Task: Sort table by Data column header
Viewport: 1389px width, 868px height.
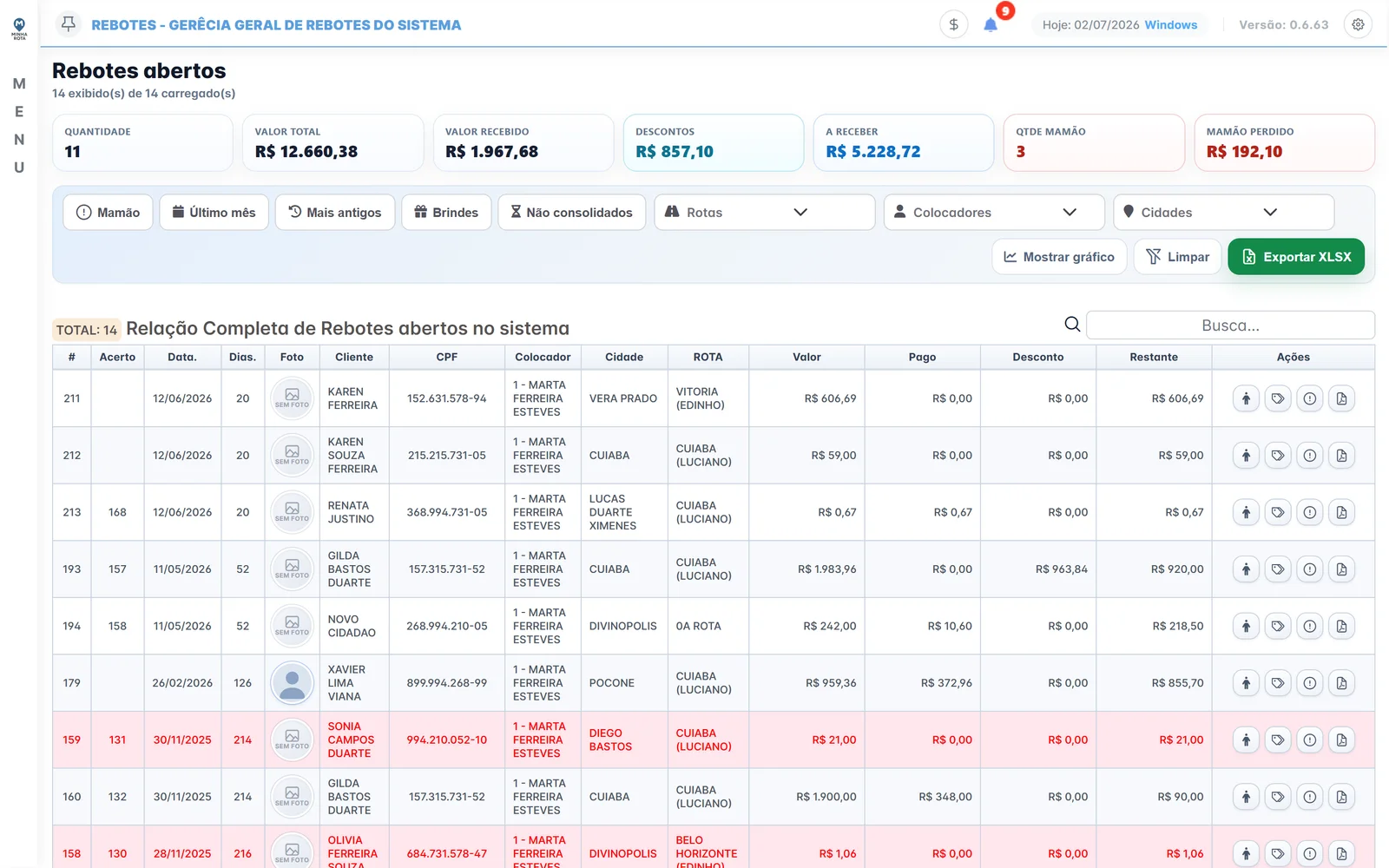Action: coord(182,357)
